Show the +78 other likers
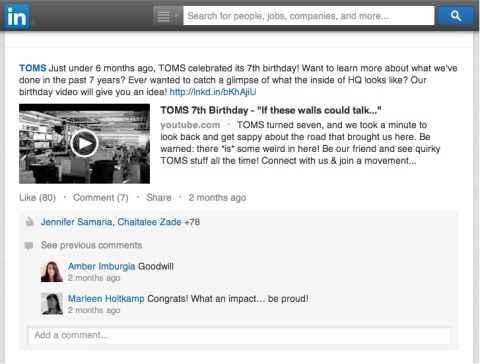Image resolution: width=480 pixels, height=364 pixels. click(192, 222)
